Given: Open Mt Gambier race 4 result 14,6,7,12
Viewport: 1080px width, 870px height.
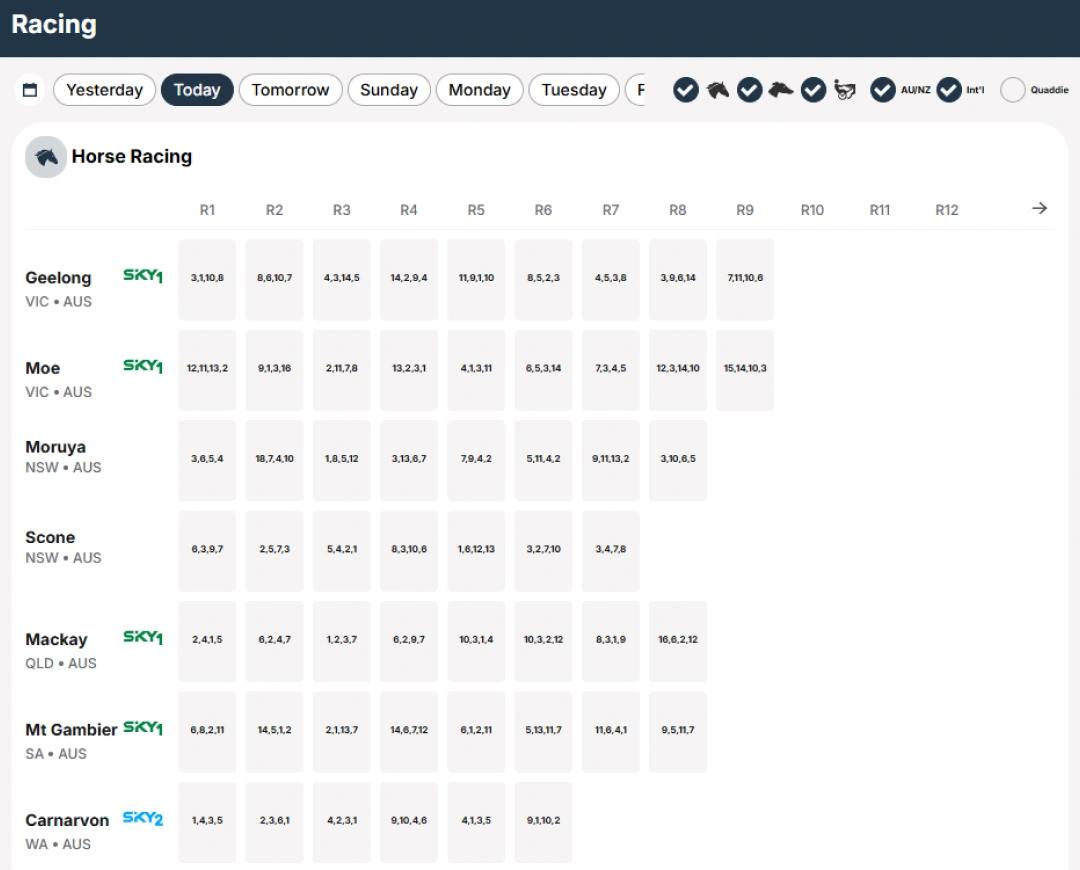Looking at the screenshot, I should click(x=409, y=732).
